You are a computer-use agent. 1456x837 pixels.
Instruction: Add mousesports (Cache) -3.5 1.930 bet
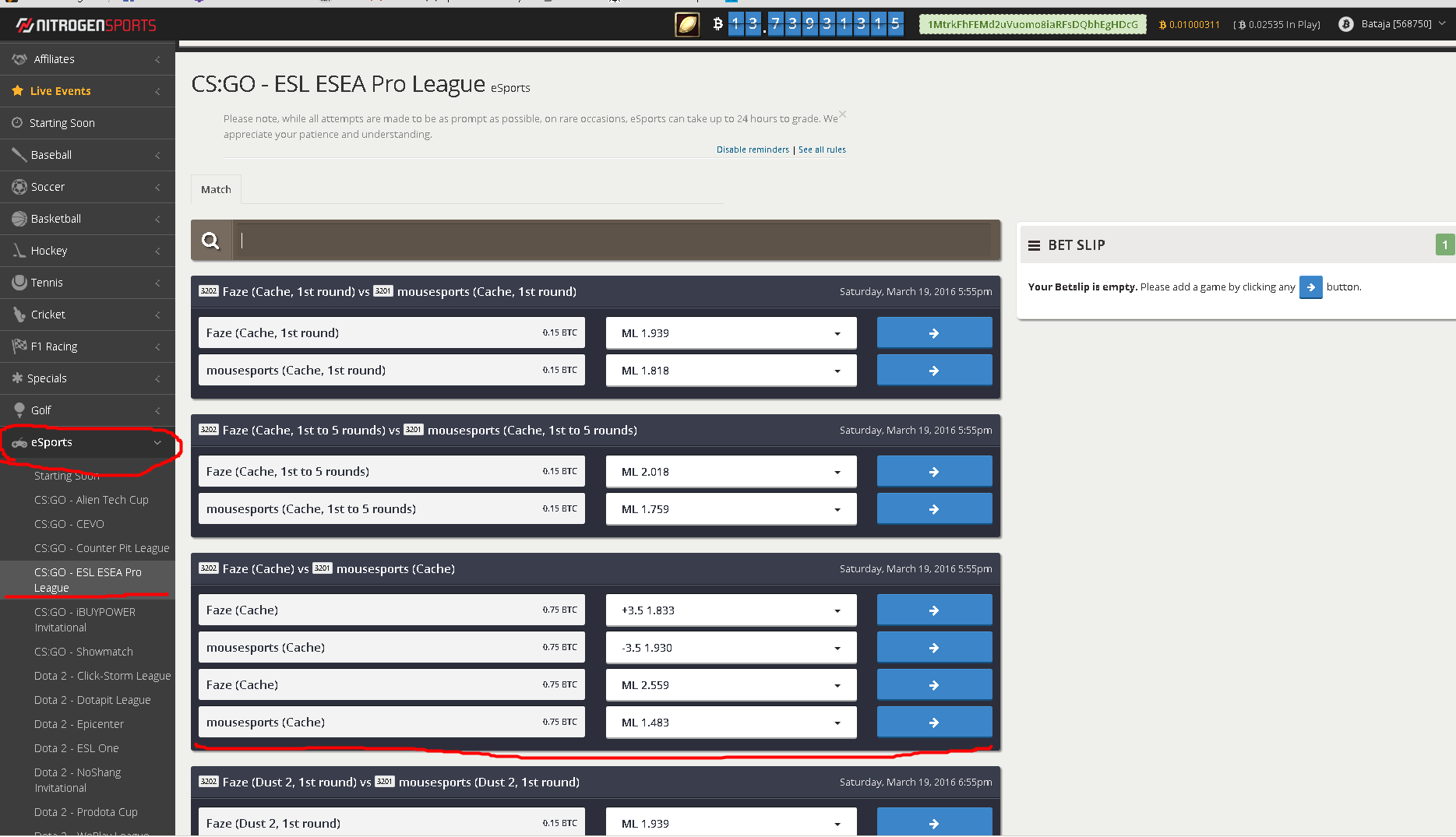(x=934, y=648)
